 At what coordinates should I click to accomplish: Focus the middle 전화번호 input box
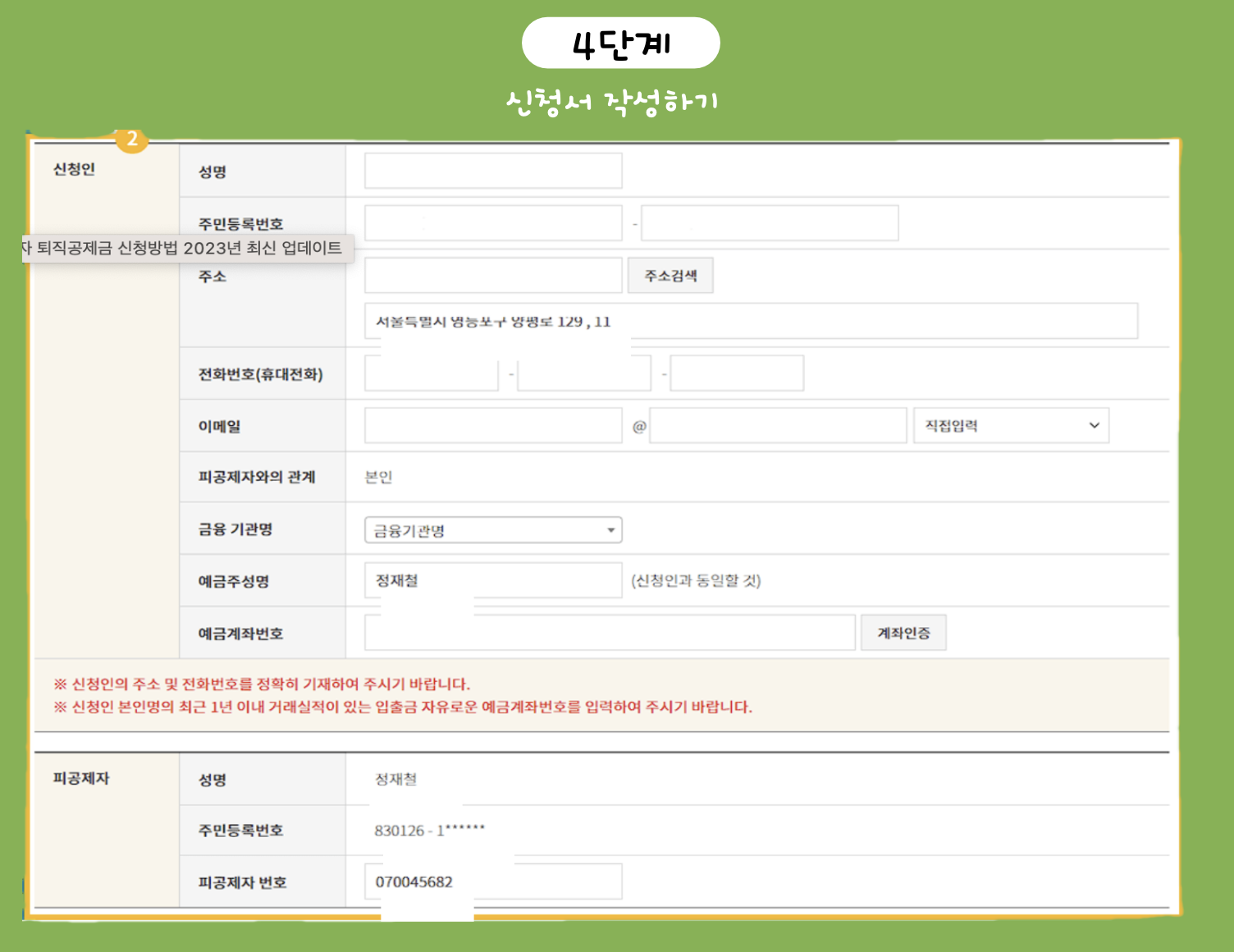tap(584, 373)
